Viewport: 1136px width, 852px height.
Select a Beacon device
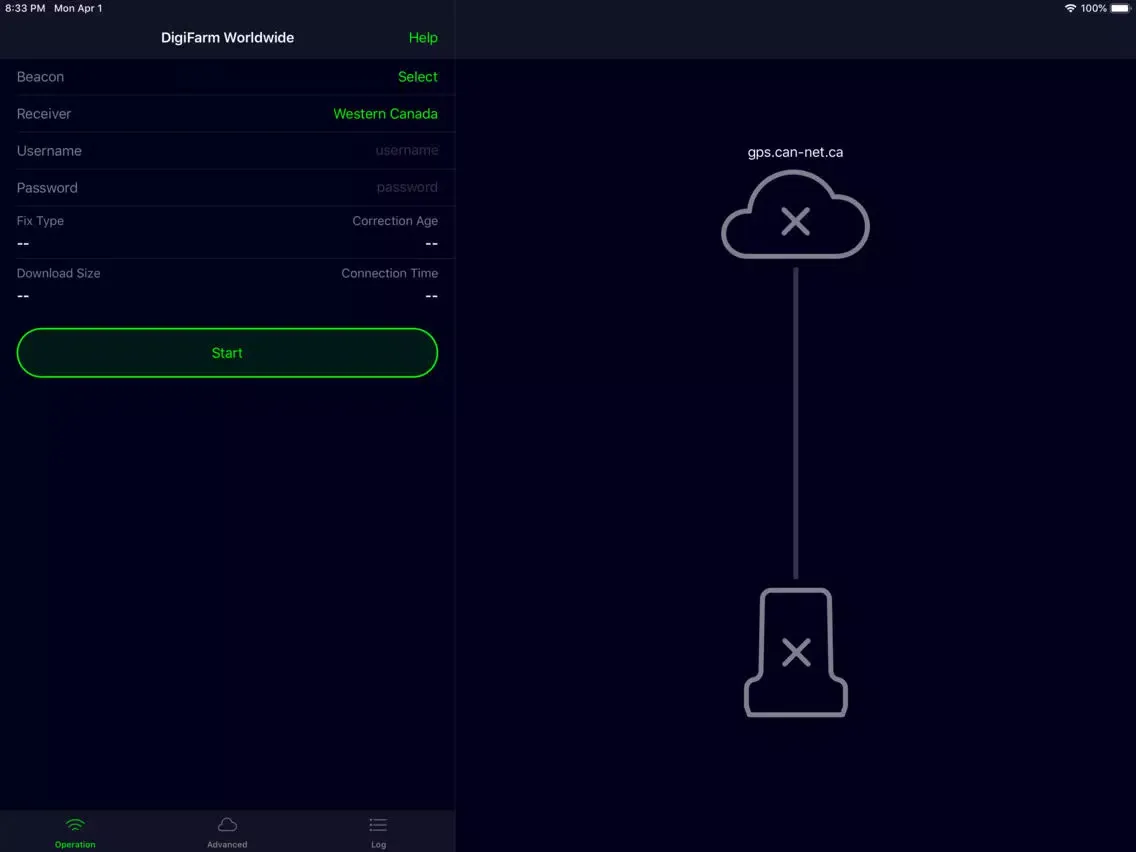pos(417,77)
